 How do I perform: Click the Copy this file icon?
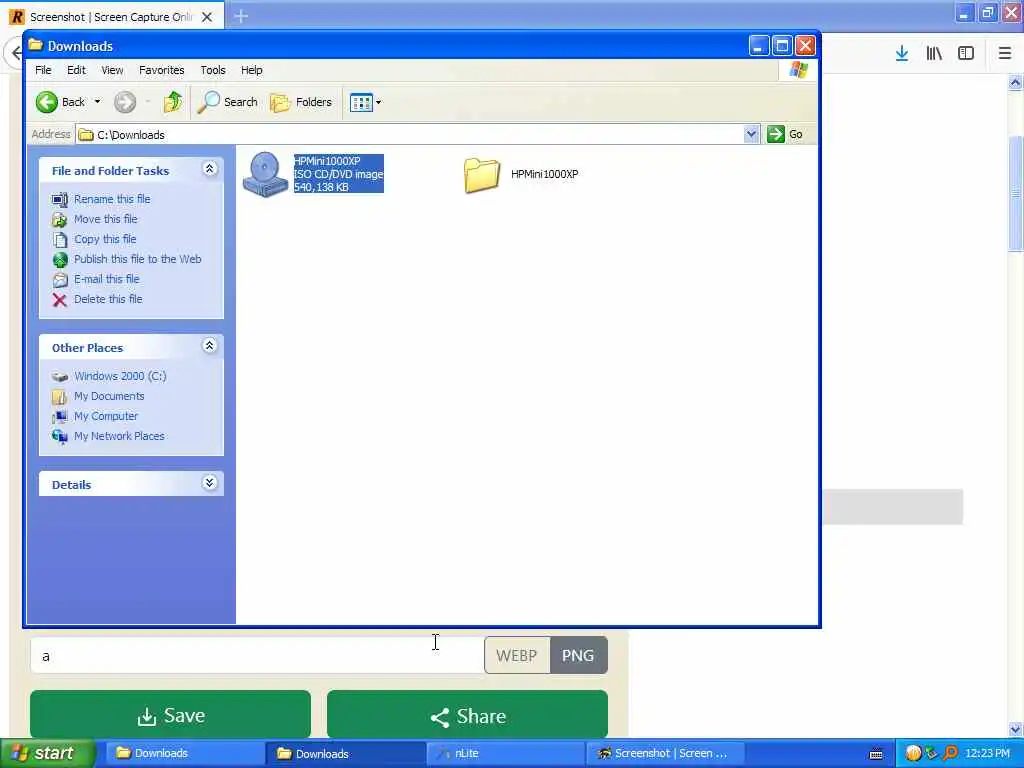coord(59,240)
